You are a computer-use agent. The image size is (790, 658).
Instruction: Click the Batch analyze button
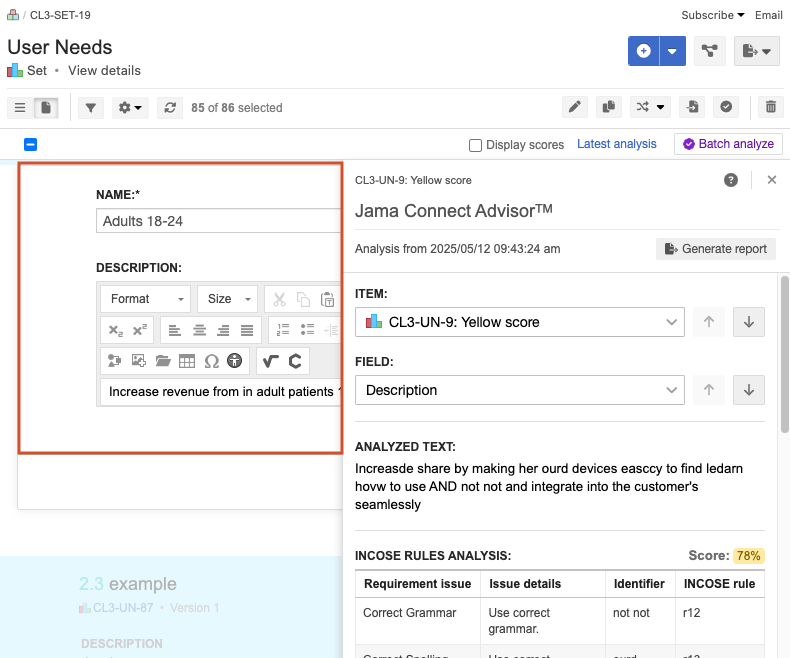click(x=728, y=144)
